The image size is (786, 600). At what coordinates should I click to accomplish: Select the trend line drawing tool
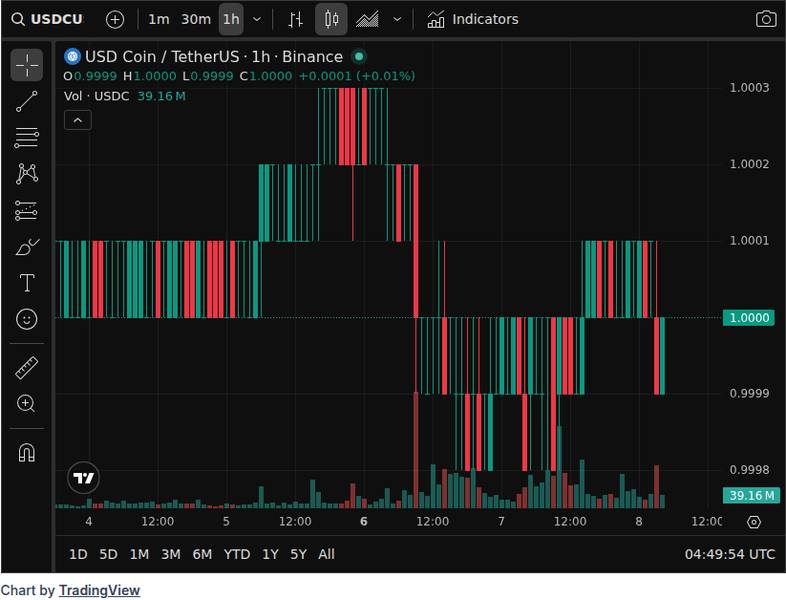[27, 101]
